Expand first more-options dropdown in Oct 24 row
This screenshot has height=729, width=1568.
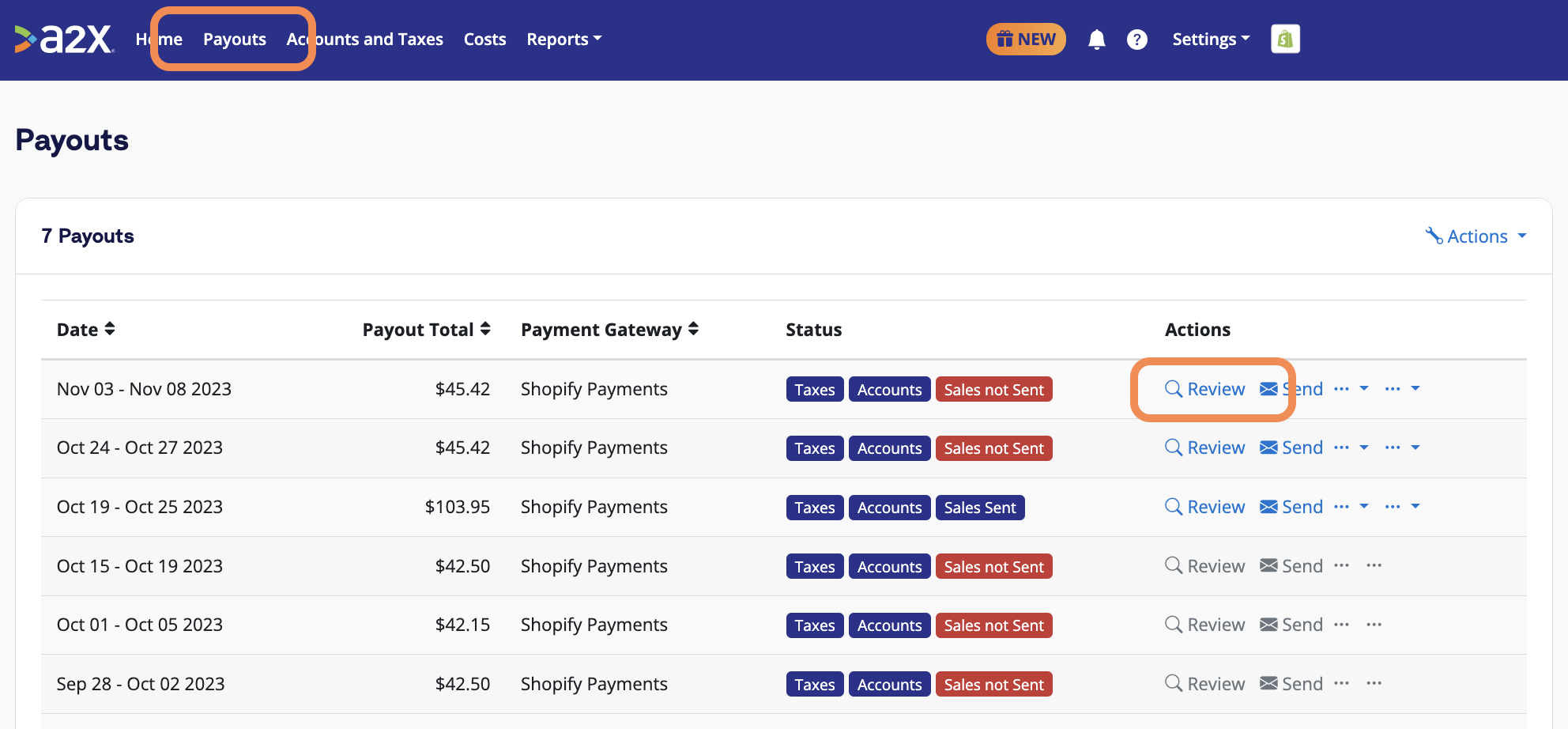click(x=1351, y=448)
